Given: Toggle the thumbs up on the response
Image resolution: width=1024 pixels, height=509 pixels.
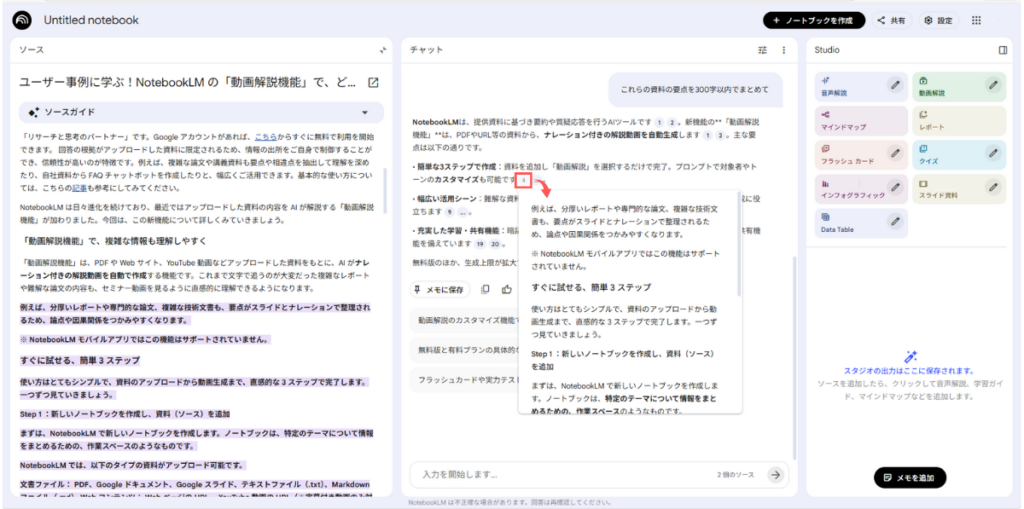Looking at the screenshot, I should (507, 289).
